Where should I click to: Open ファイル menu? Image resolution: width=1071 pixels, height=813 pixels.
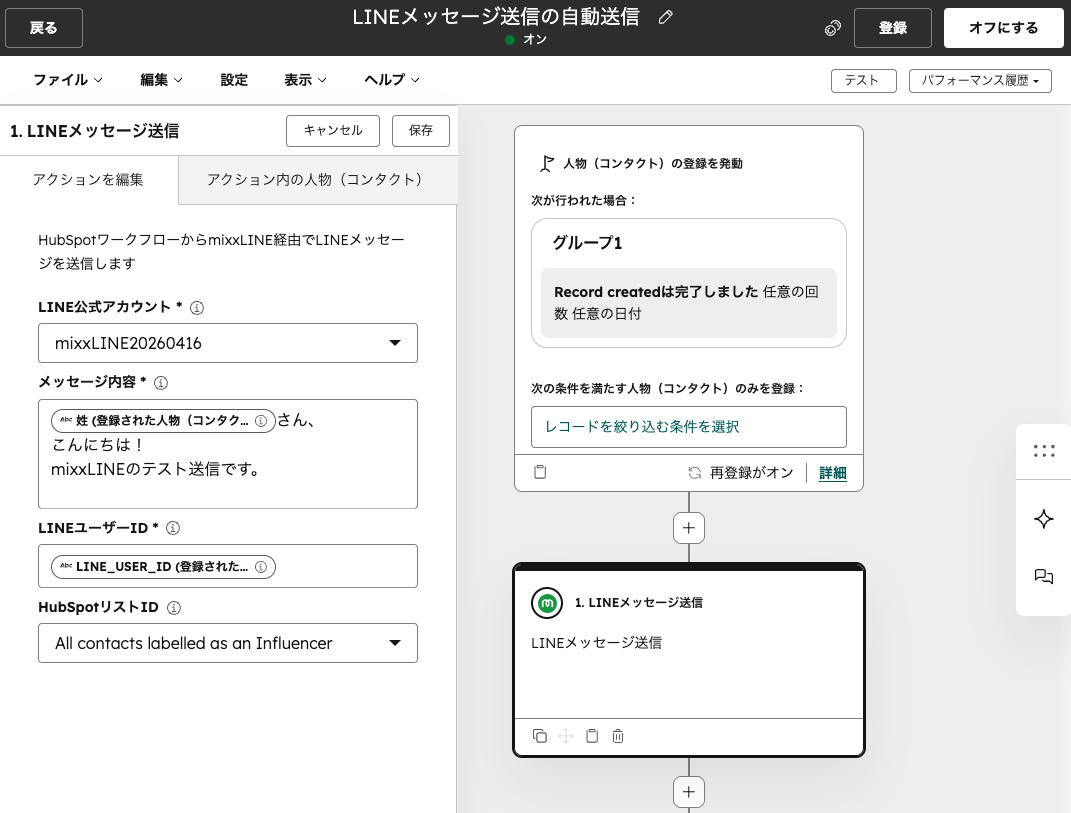(68, 80)
